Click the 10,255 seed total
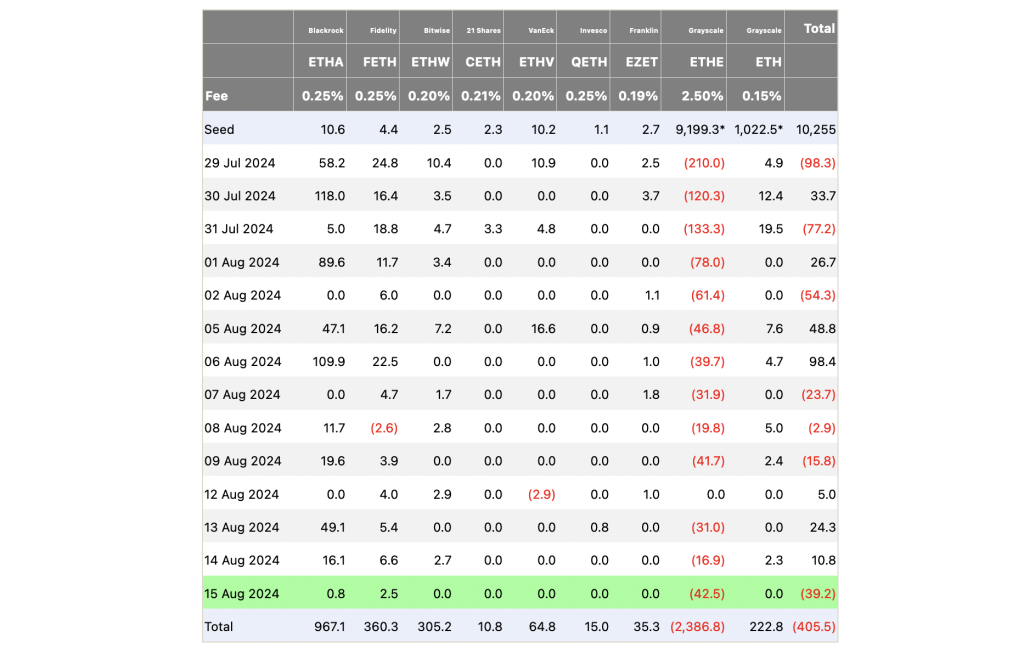 816,129
